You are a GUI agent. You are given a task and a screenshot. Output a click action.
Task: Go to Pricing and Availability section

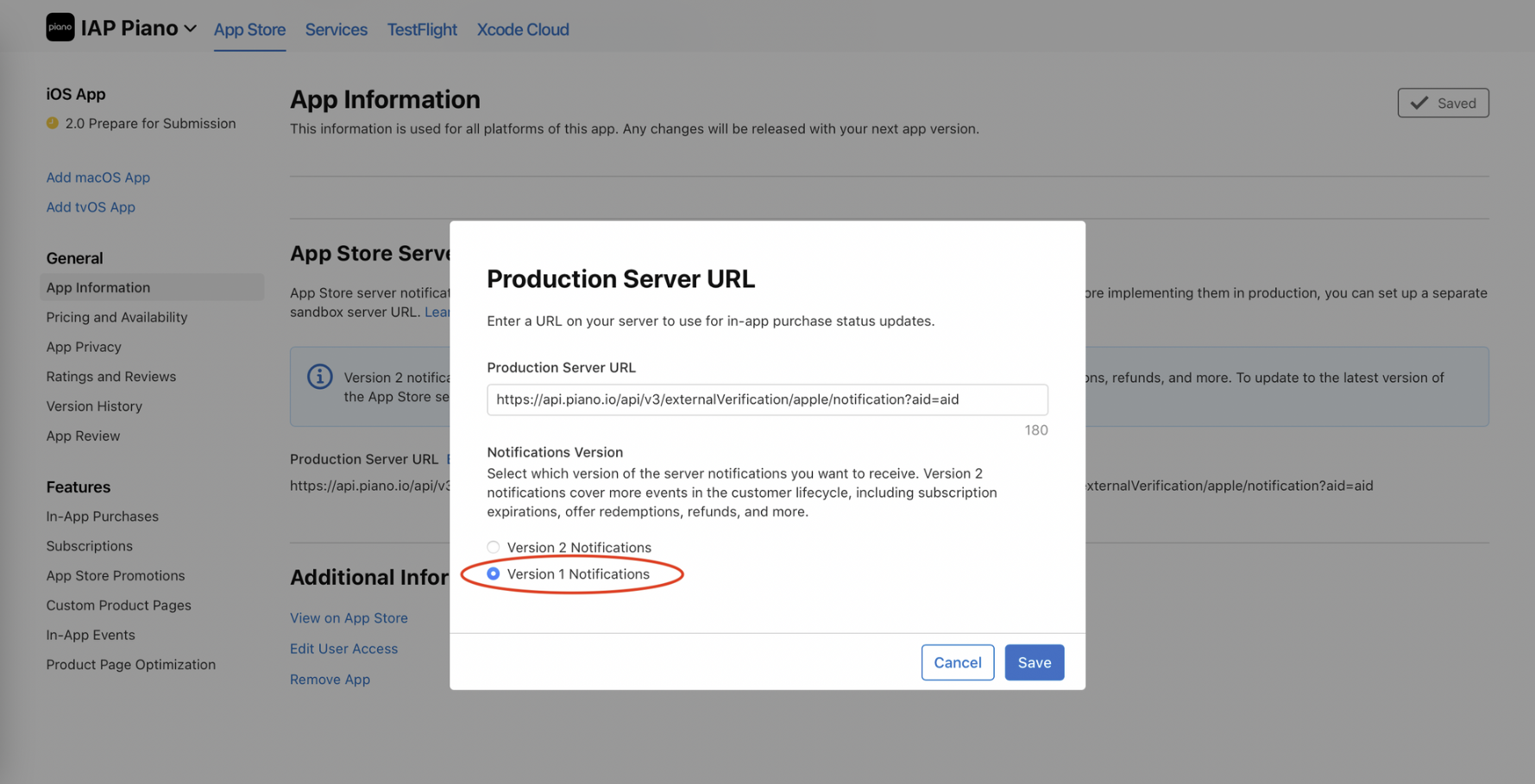116,317
